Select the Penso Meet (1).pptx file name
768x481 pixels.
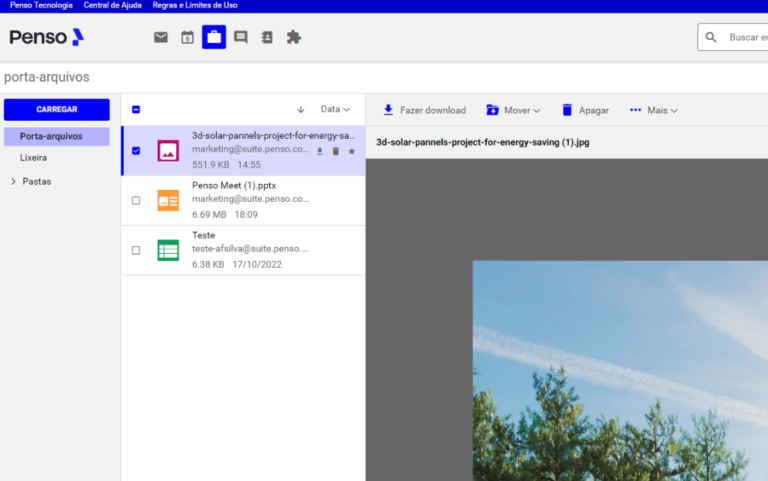tap(234, 186)
